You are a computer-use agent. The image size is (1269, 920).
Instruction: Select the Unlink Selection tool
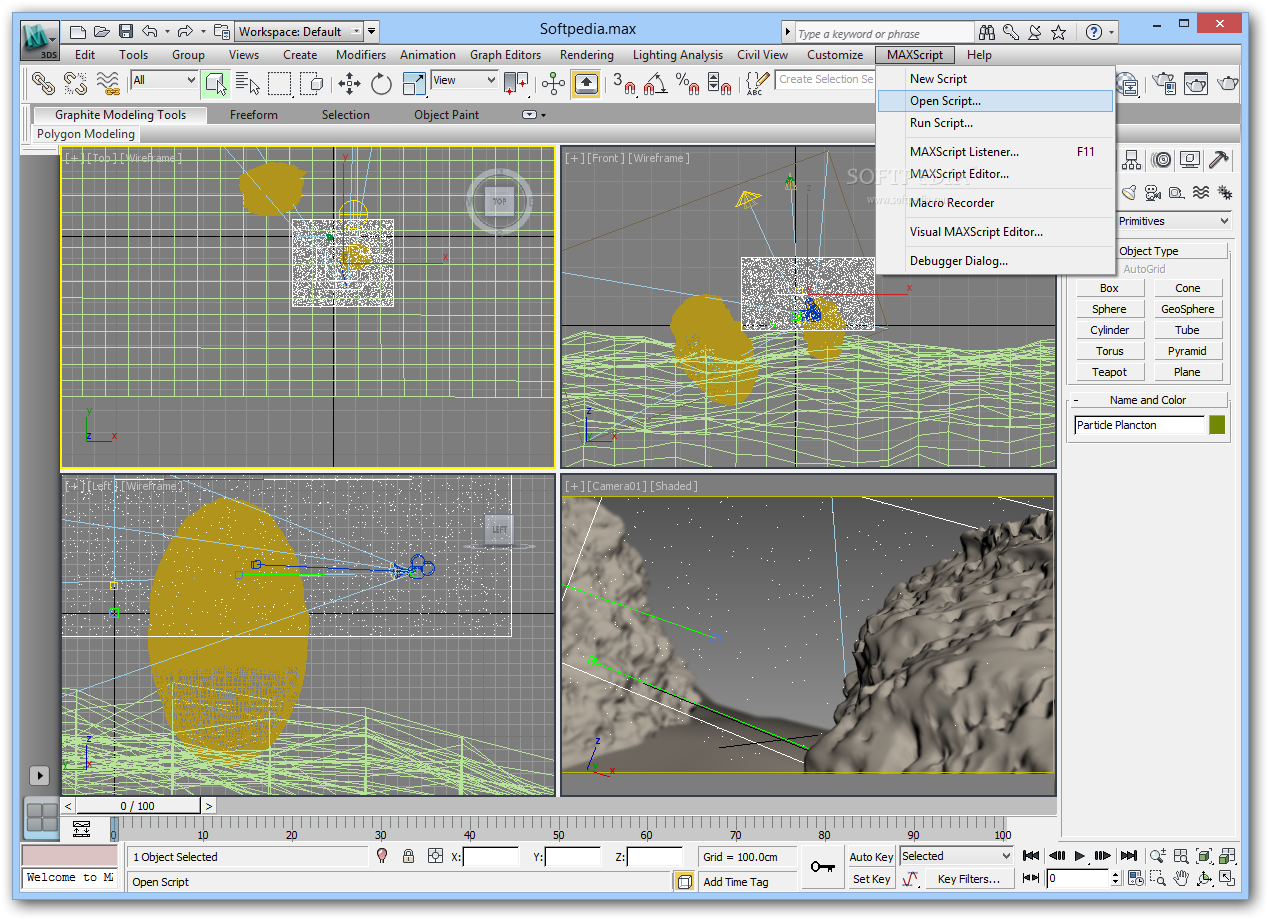(x=75, y=83)
